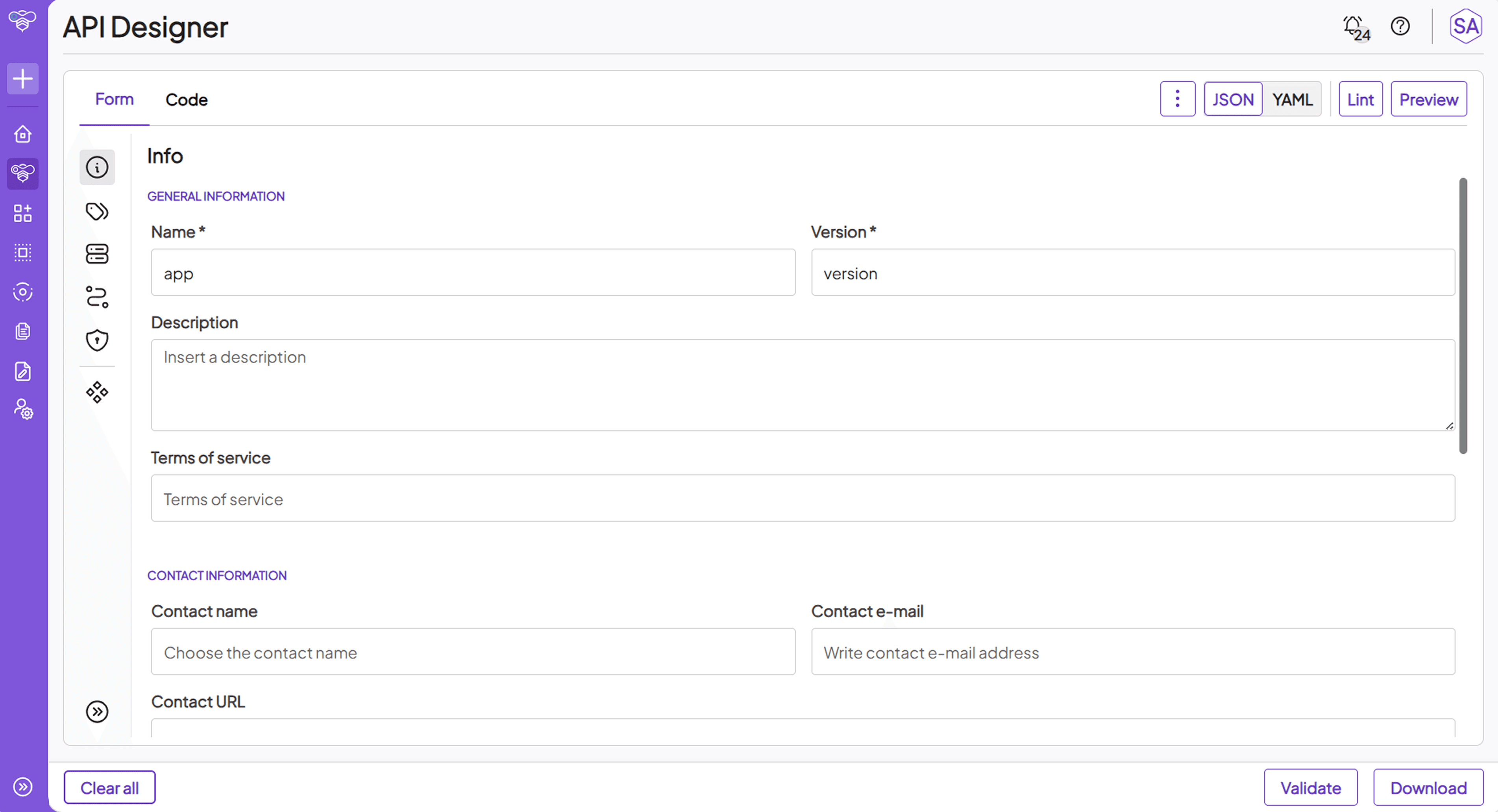
Task: Select the Form tab
Action: pos(114,99)
